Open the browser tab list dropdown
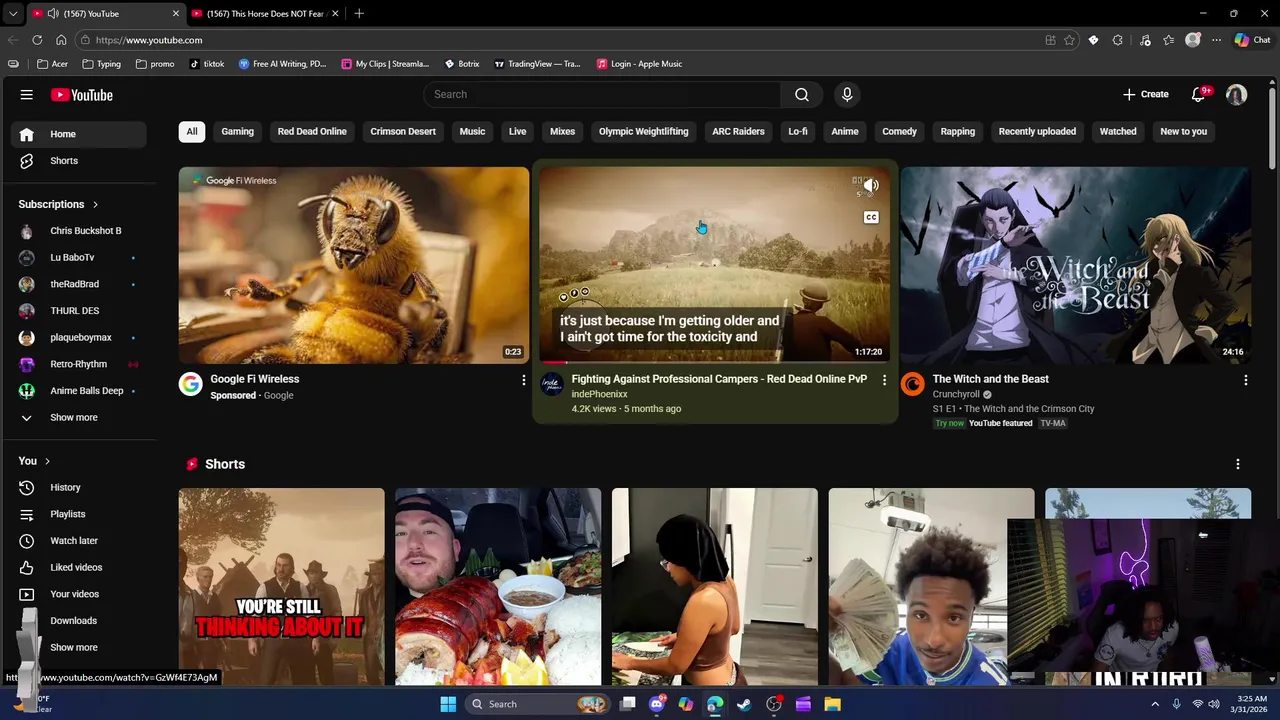 12,13
